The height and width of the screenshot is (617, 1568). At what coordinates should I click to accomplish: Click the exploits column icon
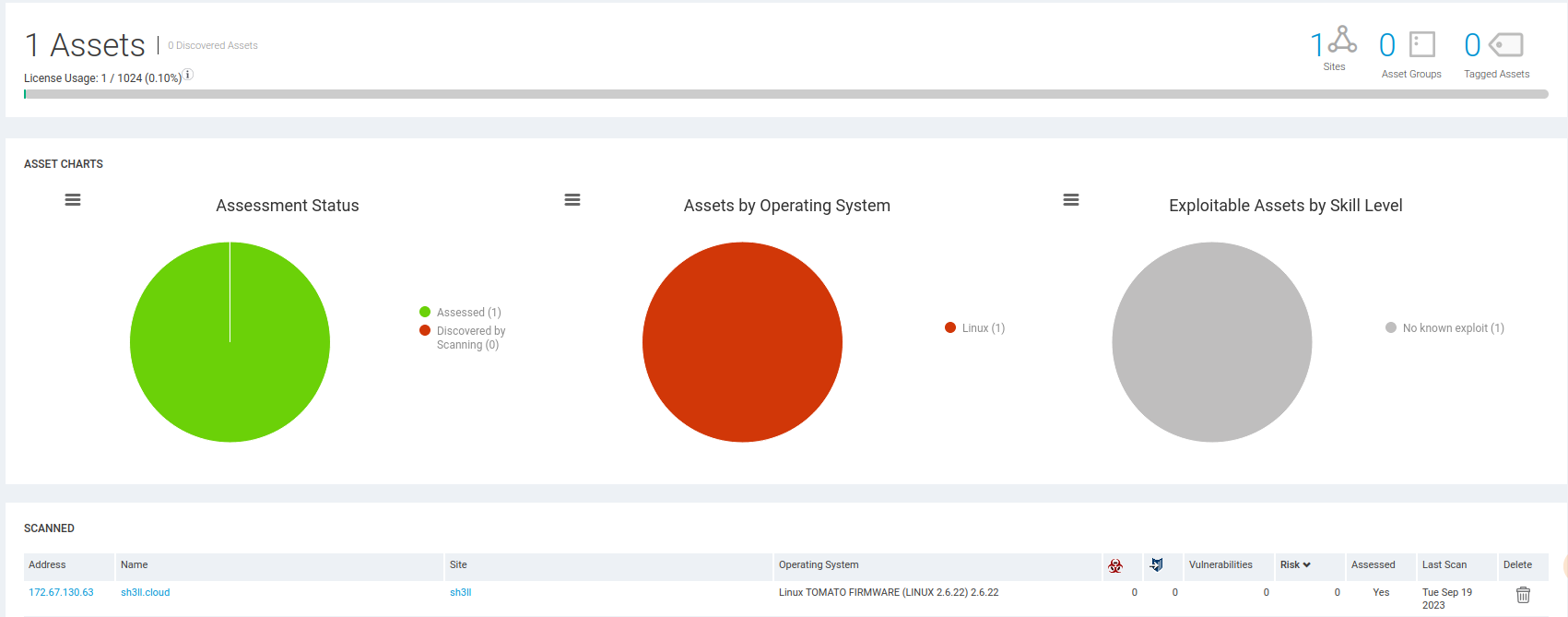point(1157,565)
